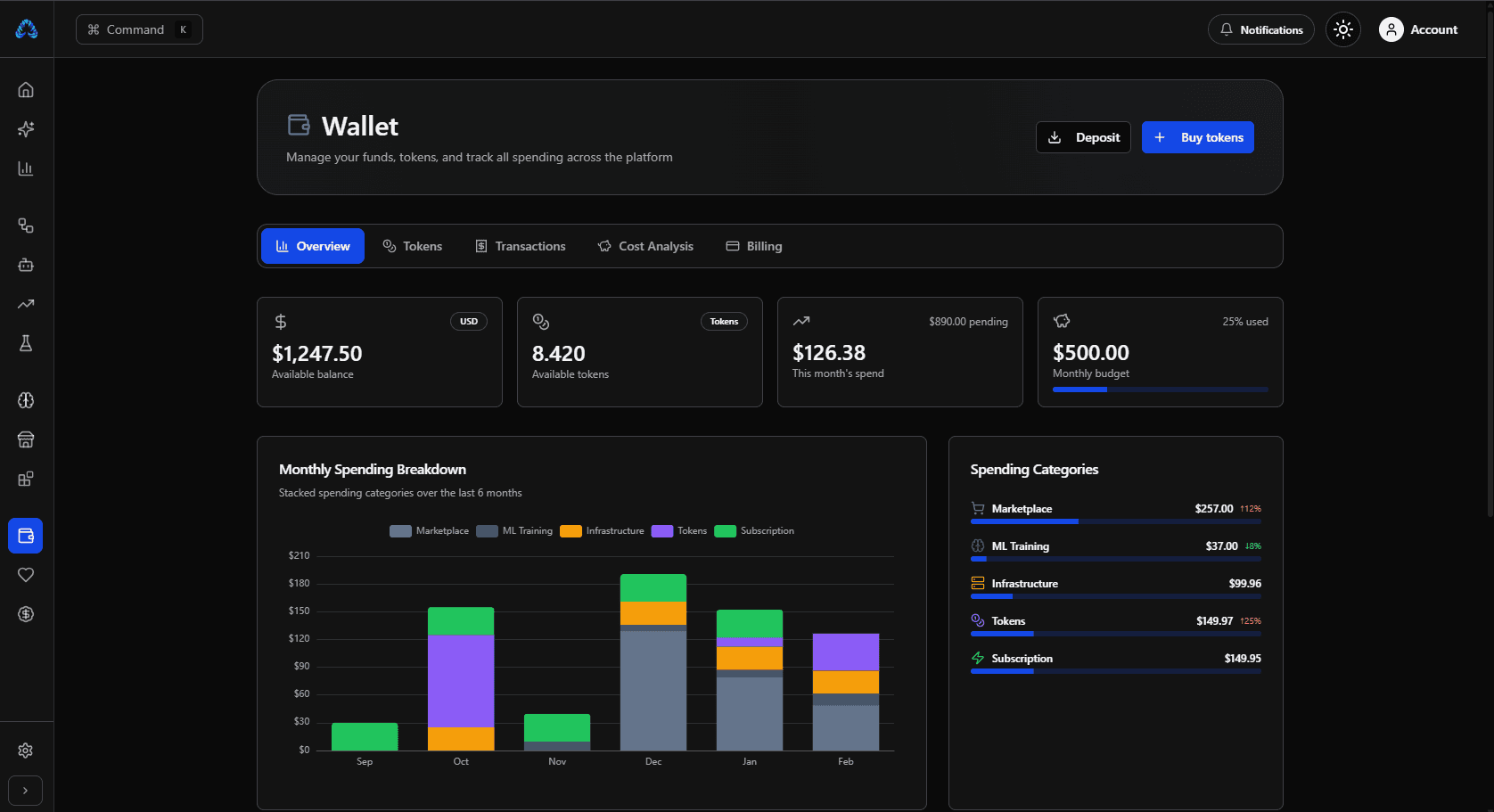Click the dollar circle sidebar icon

tap(26, 614)
